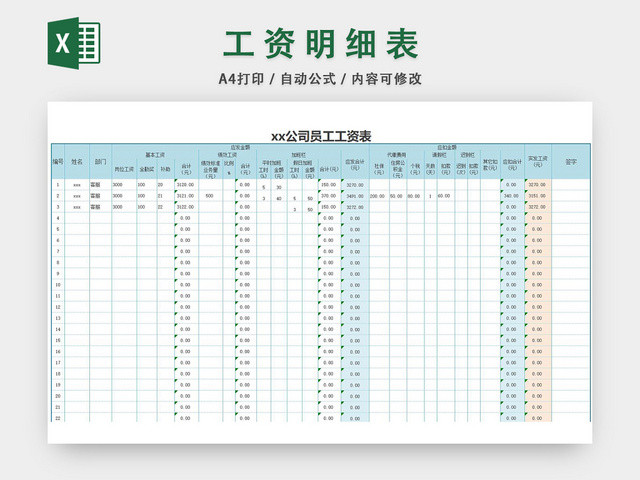640x480 pixels.
Task: Select the 3272.00 cell under 应发合计
Action: (x=355, y=207)
